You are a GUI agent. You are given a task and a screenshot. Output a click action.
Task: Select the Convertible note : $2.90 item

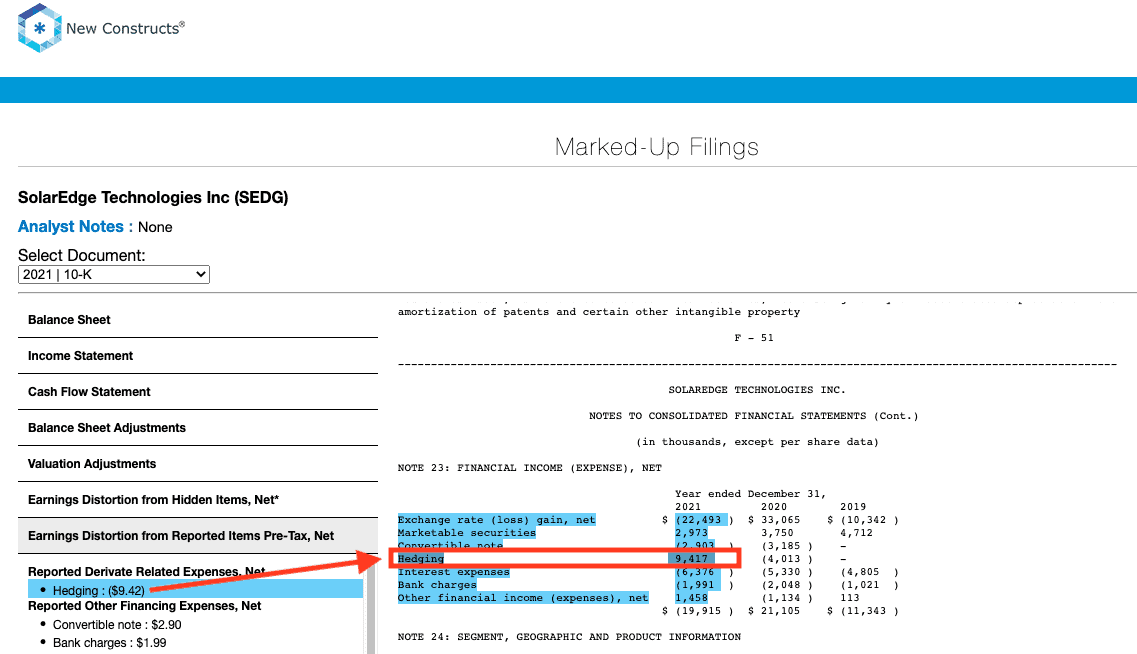(x=117, y=625)
